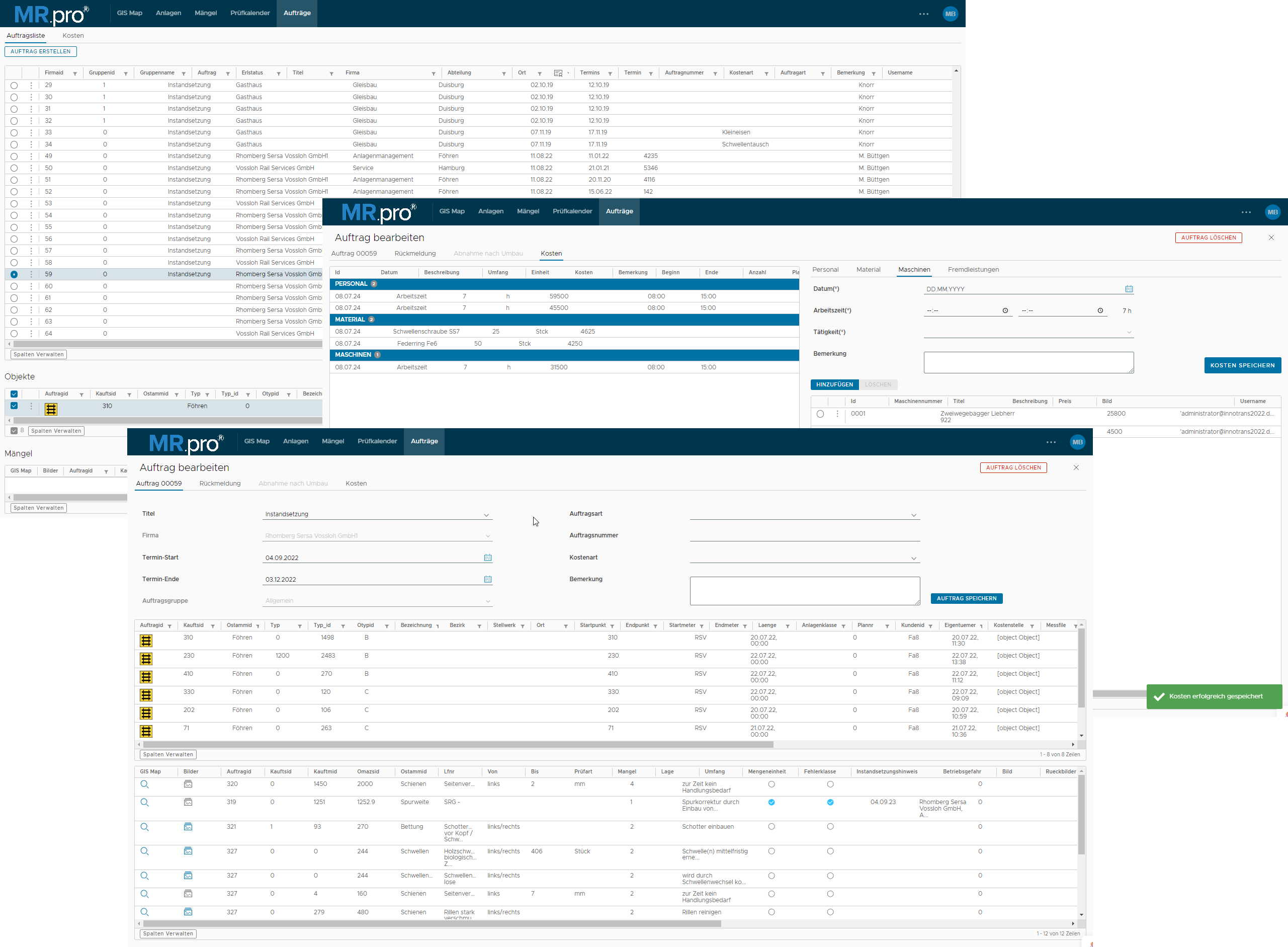Open the three-dot menu for machine 0001
This screenshot has width=1288, height=947.
click(x=837, y=414)
